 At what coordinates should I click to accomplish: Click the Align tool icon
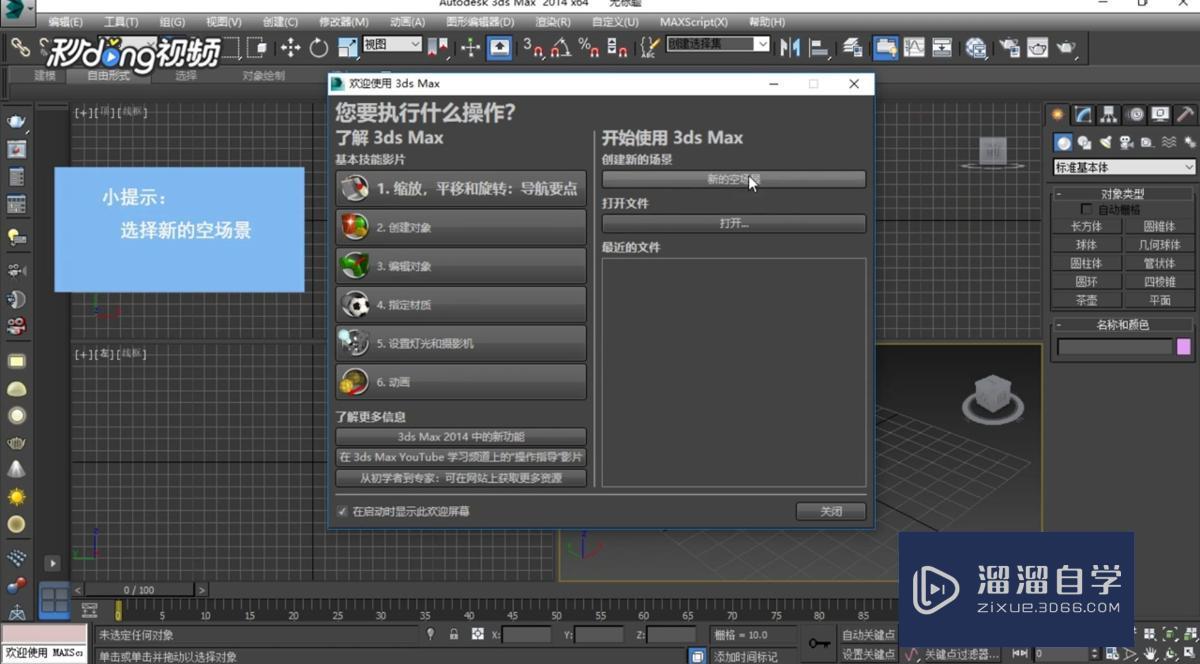coord(819,47)
